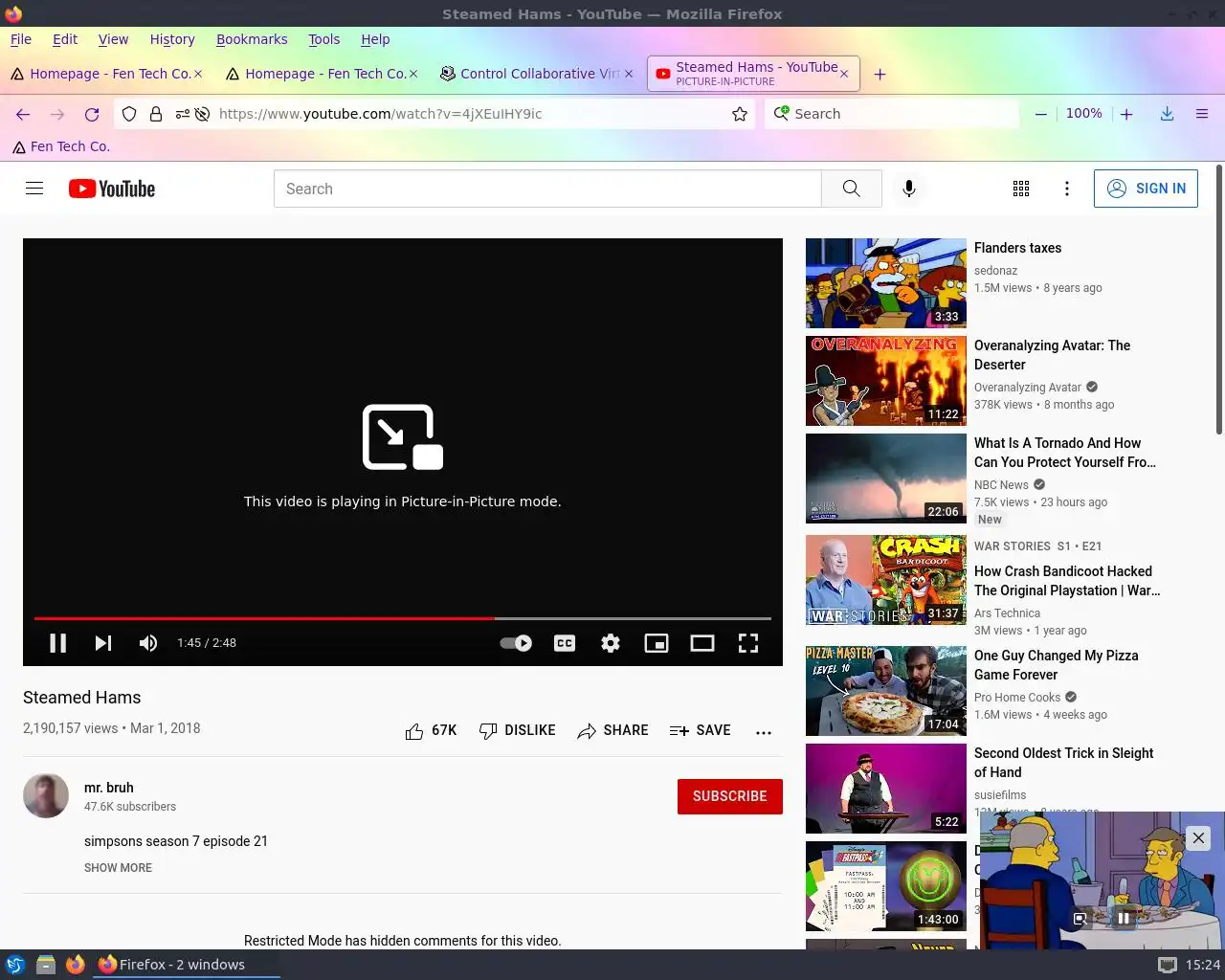This screenshot has height=980, width=1225.
Task: Subscribe to mr. bruh channel
Action: 730,796
